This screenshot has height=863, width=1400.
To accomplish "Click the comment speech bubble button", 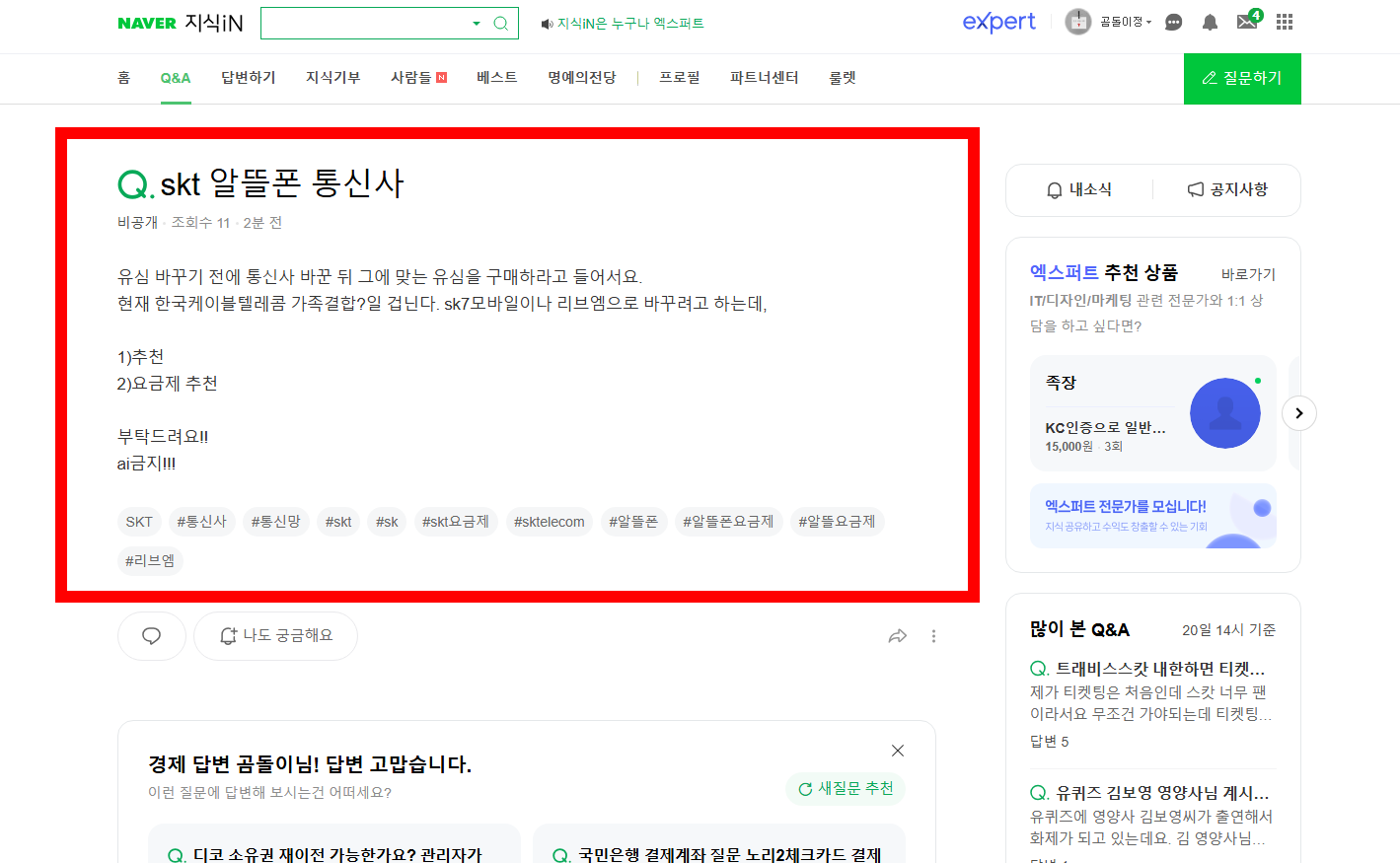I will (152, 636).
